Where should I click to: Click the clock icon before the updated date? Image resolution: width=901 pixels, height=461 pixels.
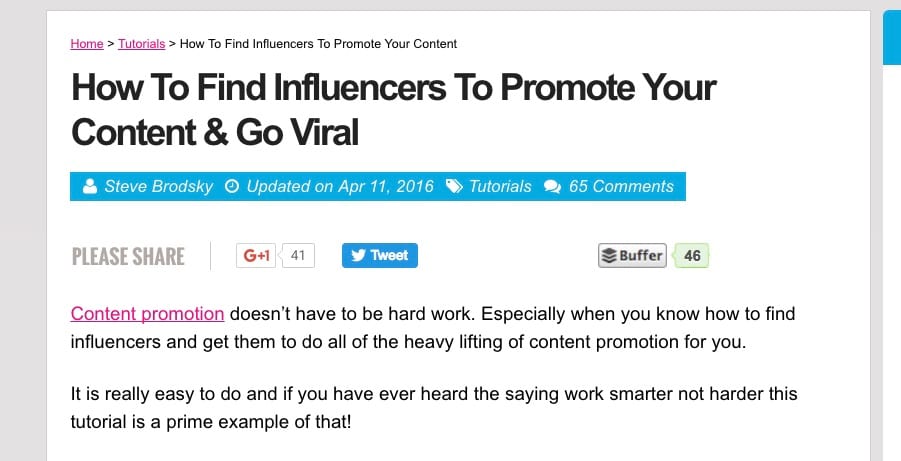click(232, 186)
